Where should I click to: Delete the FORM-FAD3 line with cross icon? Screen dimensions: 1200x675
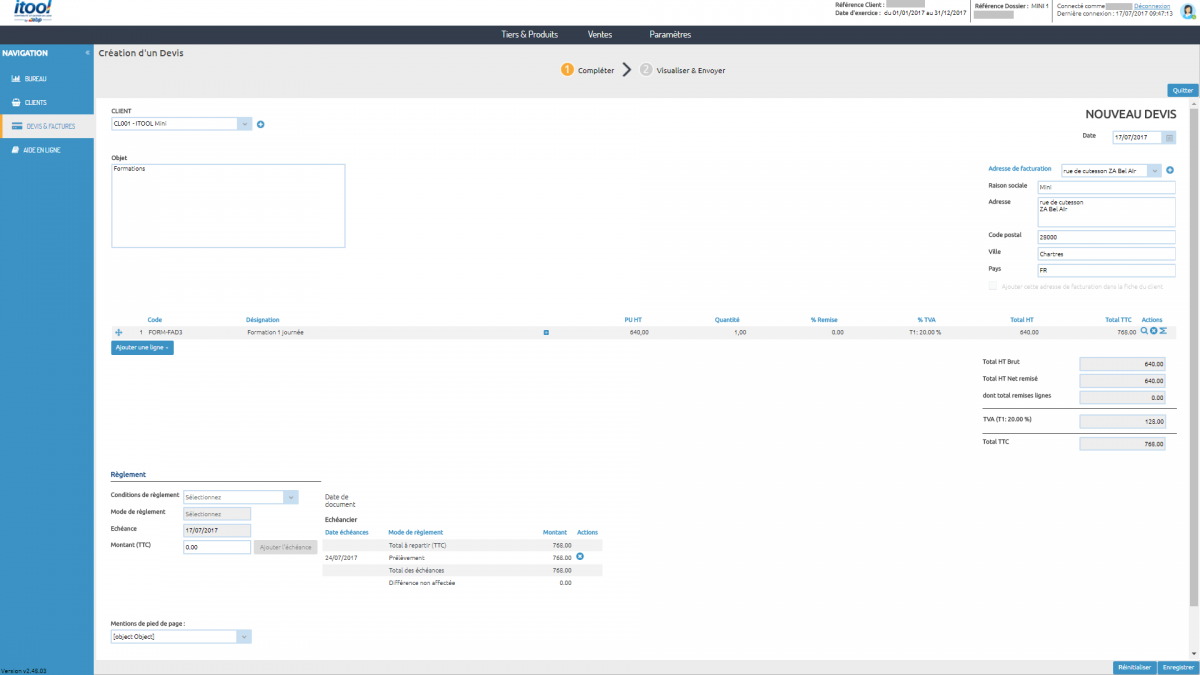pyautogui.click(x=1153, y=331)
